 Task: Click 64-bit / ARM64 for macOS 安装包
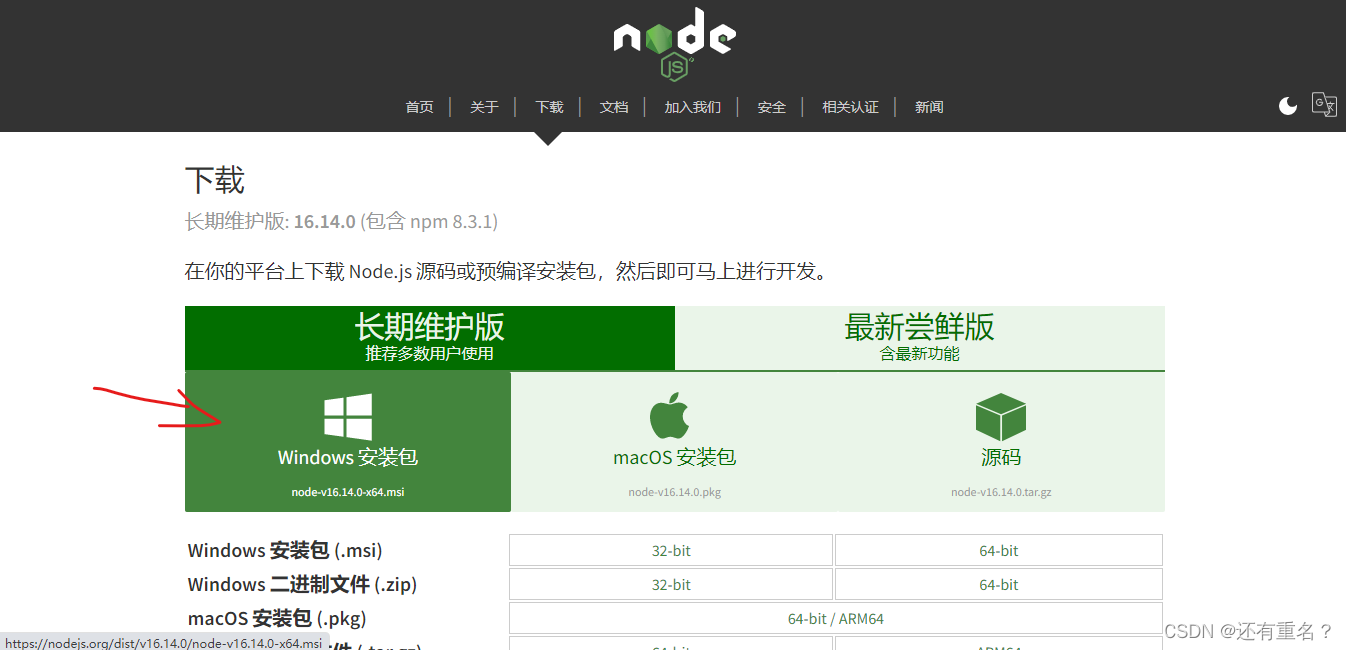point(836,618)
